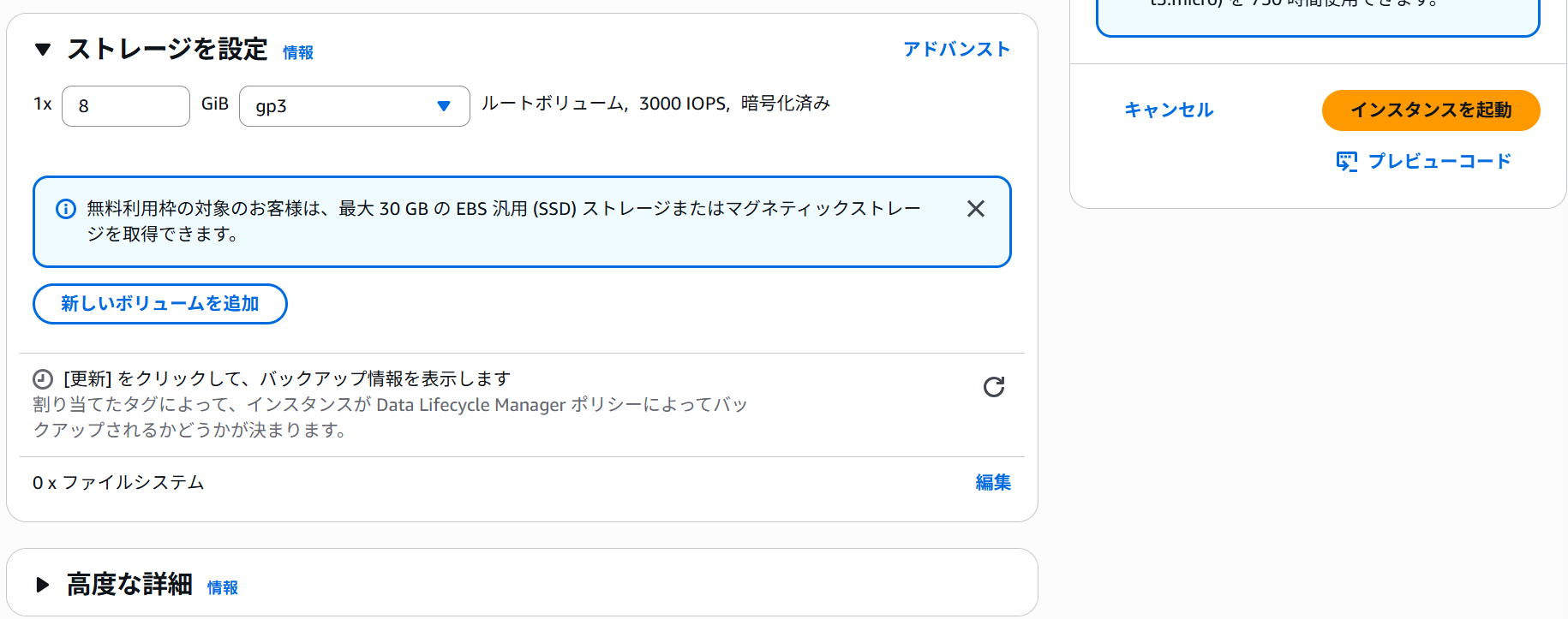Click the preview code icon
Viewport: 1568px width, 619px height.
click(x=1347, y=161)
